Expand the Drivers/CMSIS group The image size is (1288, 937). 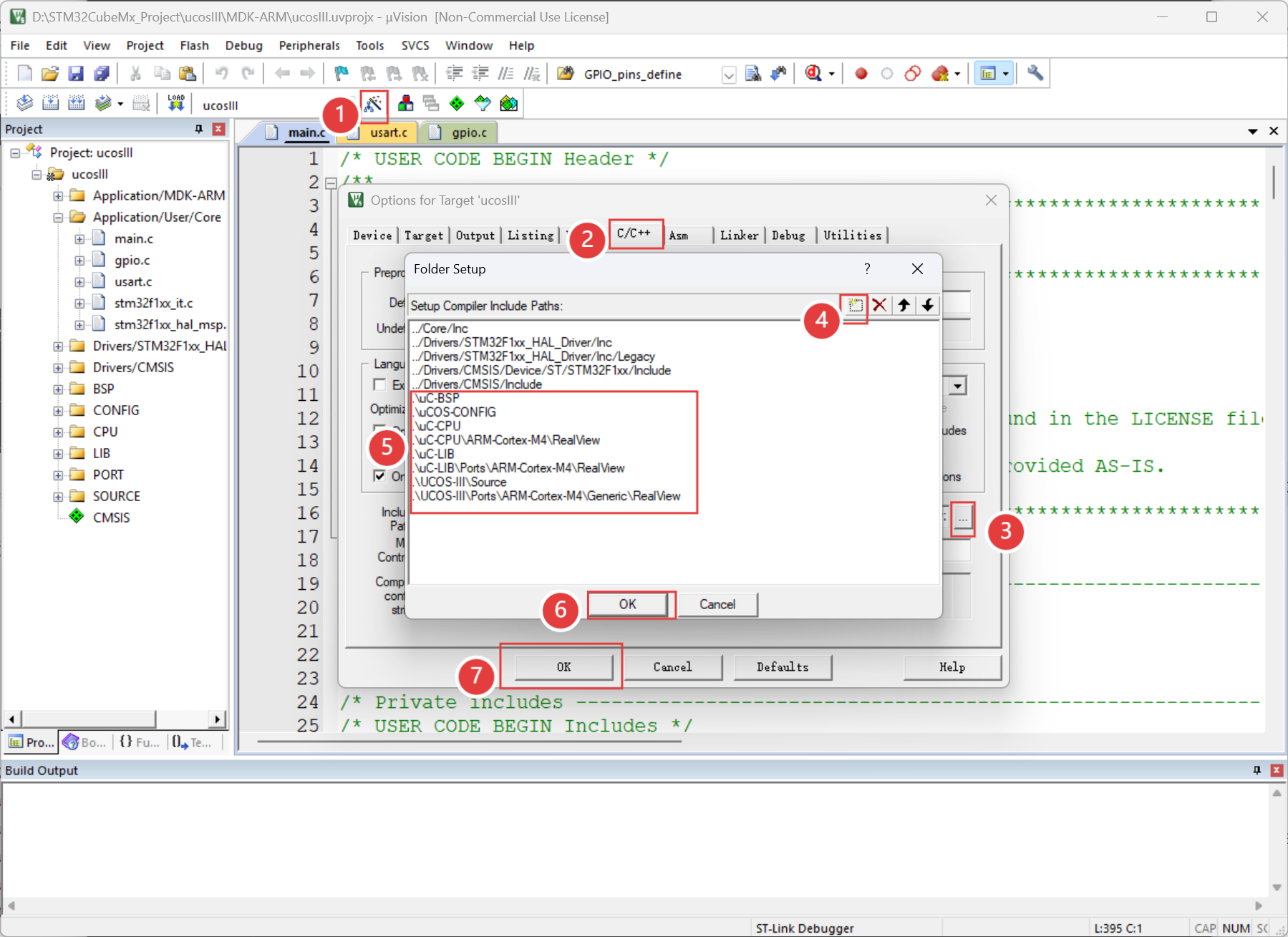point(58,367)
